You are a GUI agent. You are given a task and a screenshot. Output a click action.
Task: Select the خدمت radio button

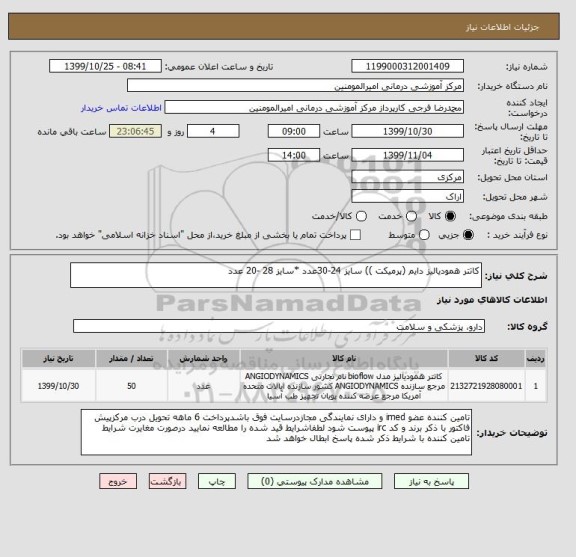click(x=411, y=216)
